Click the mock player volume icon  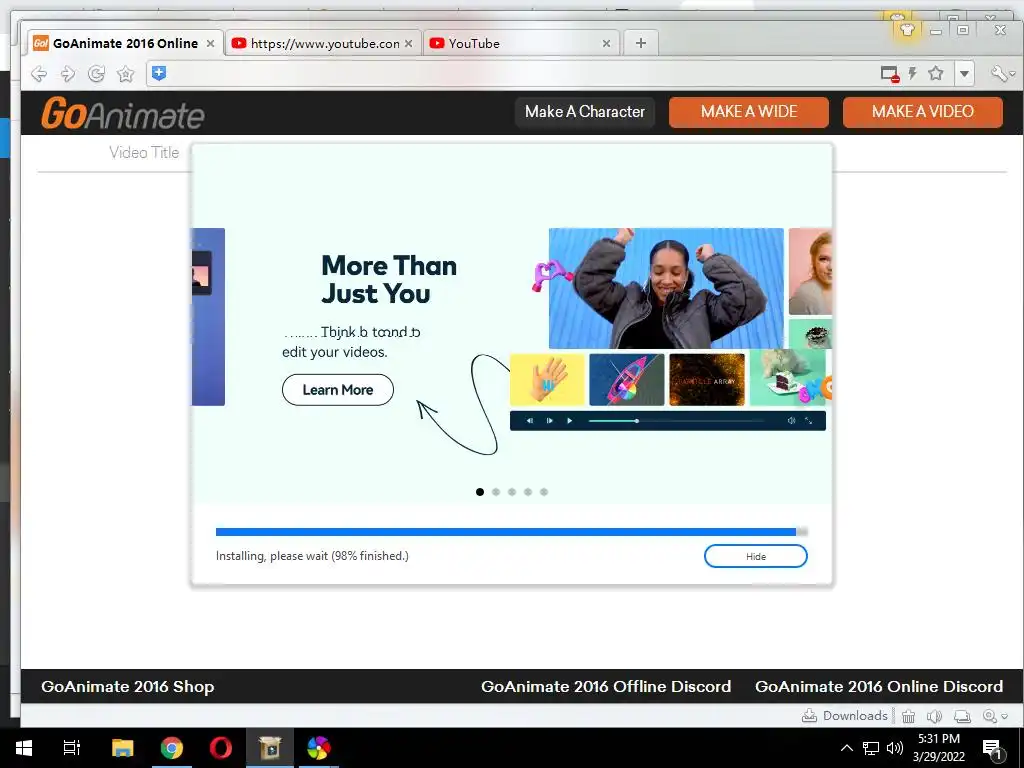[791, 421]
